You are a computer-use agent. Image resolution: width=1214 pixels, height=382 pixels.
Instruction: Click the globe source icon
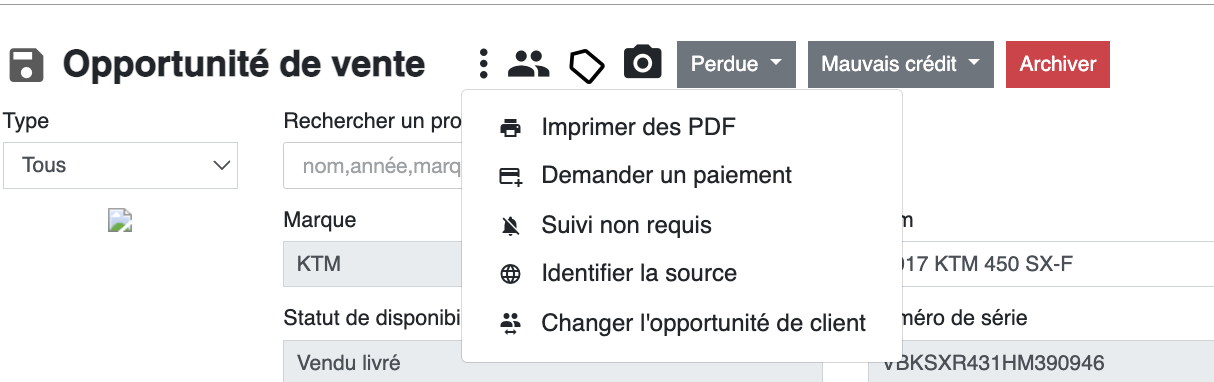pos(511,274)
